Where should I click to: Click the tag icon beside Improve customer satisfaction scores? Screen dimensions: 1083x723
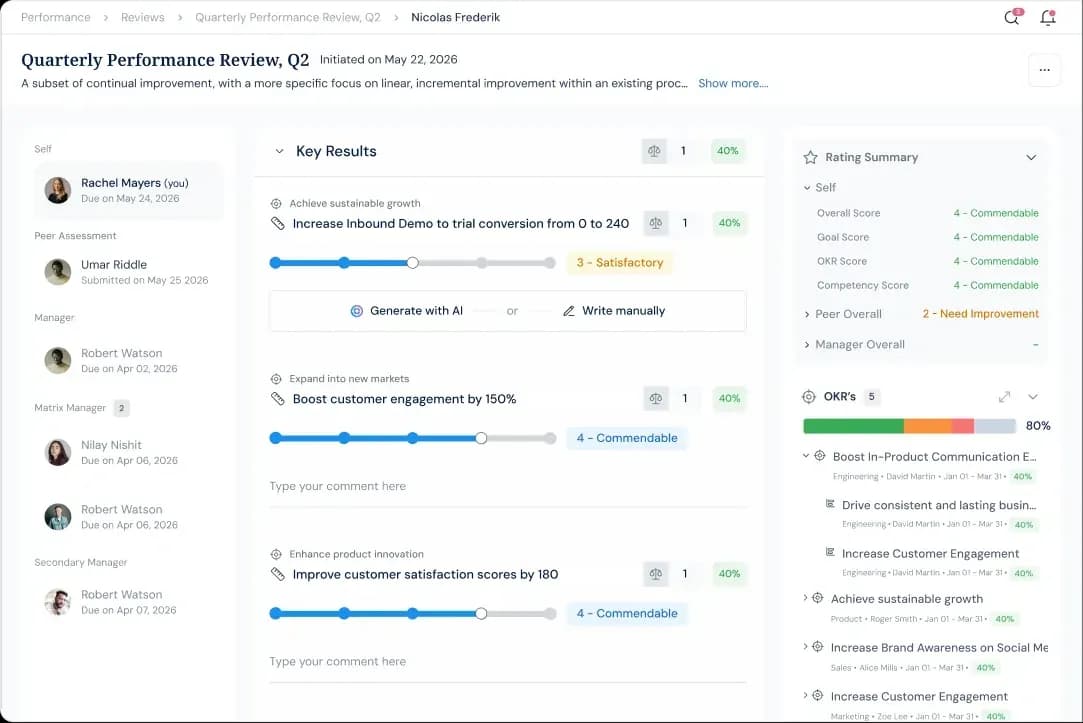tap(278, 575)
